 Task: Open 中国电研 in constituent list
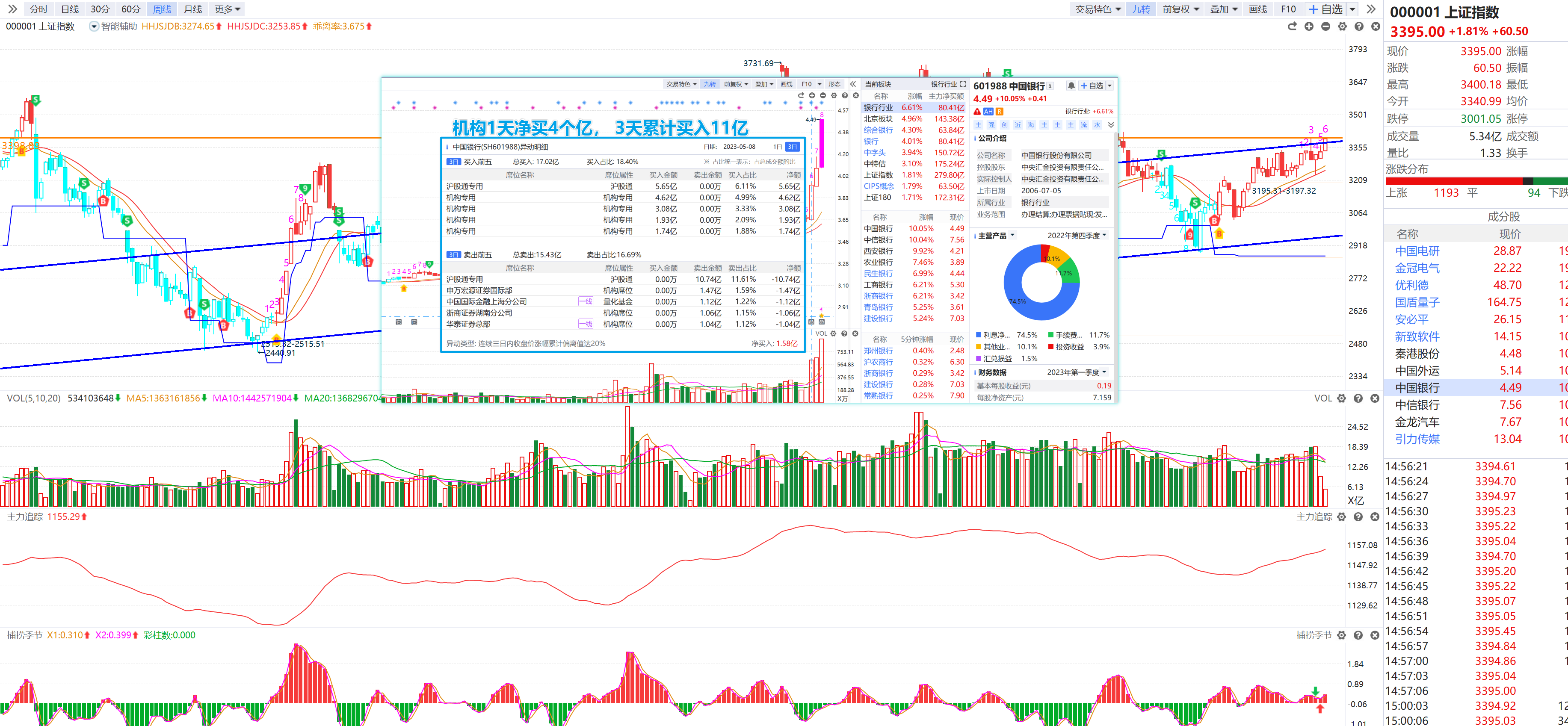pos(1417,251)
